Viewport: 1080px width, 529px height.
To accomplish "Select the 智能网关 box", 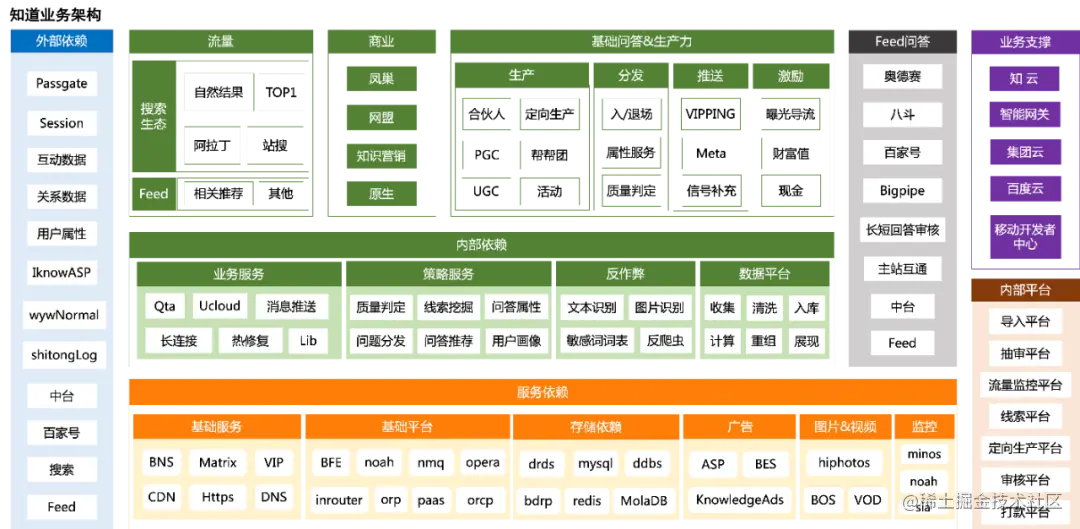I will [1025, 114].
